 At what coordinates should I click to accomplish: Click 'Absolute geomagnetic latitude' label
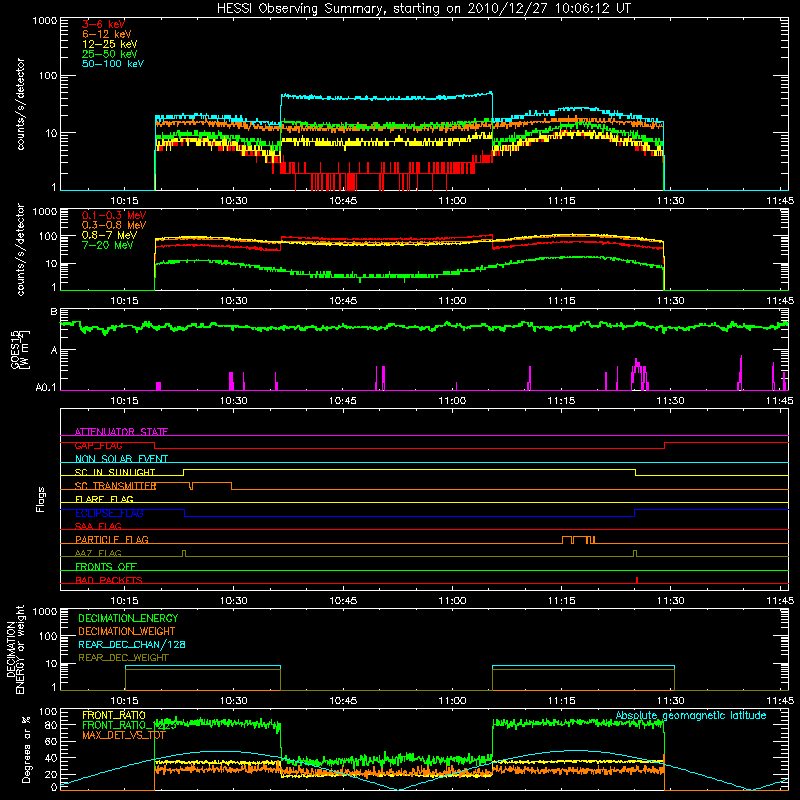(691, 715)
